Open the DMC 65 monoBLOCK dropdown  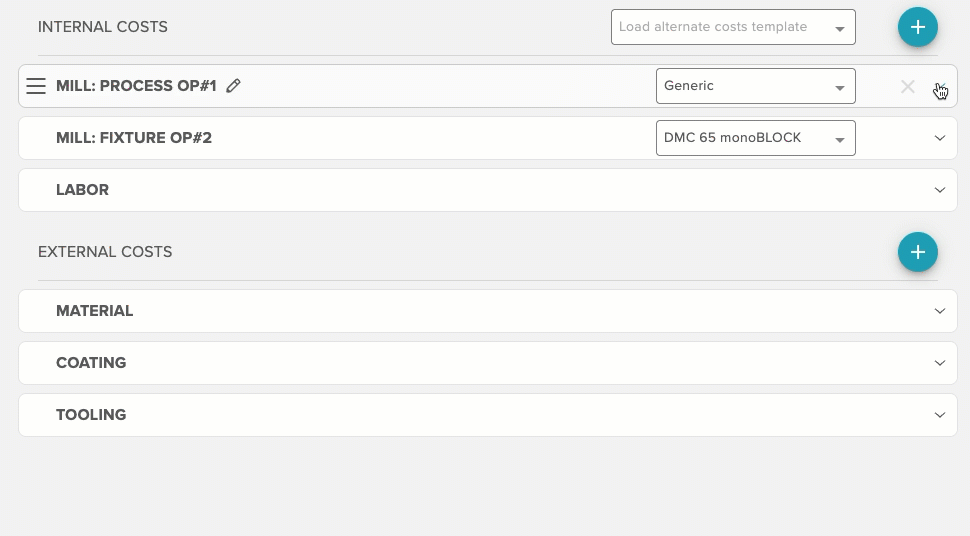click(x=755, y=138)
